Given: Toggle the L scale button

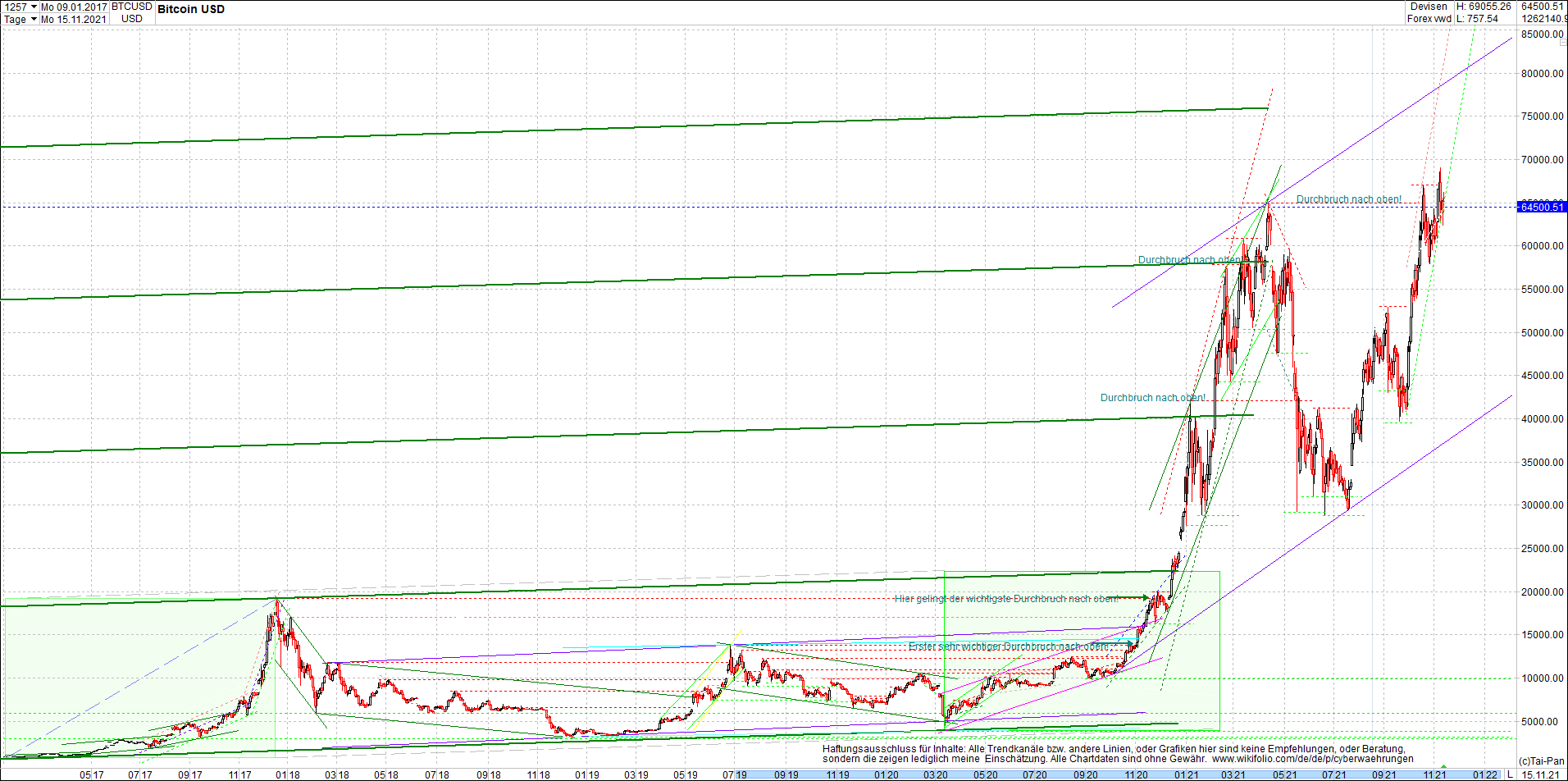Looking at the screenshot, I should pos(1510,774).
